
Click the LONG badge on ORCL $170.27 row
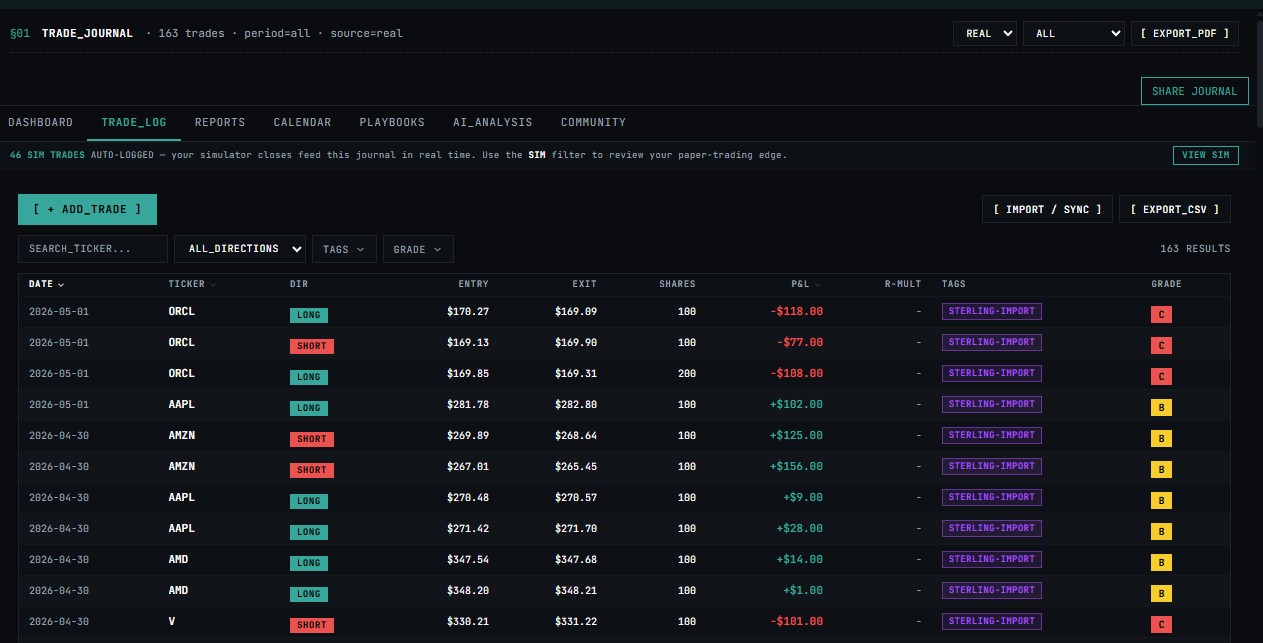[x=309, y=315]
